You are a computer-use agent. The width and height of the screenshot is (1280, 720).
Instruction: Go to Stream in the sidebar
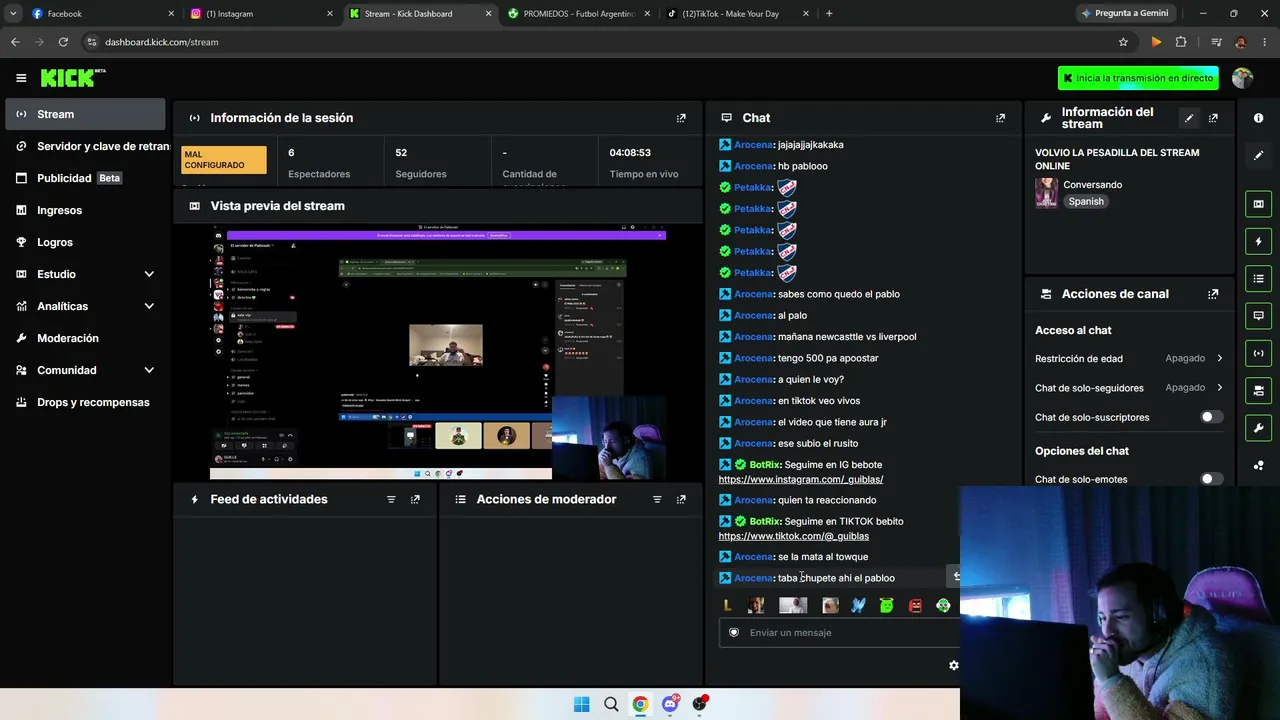(x=85, y=114)
